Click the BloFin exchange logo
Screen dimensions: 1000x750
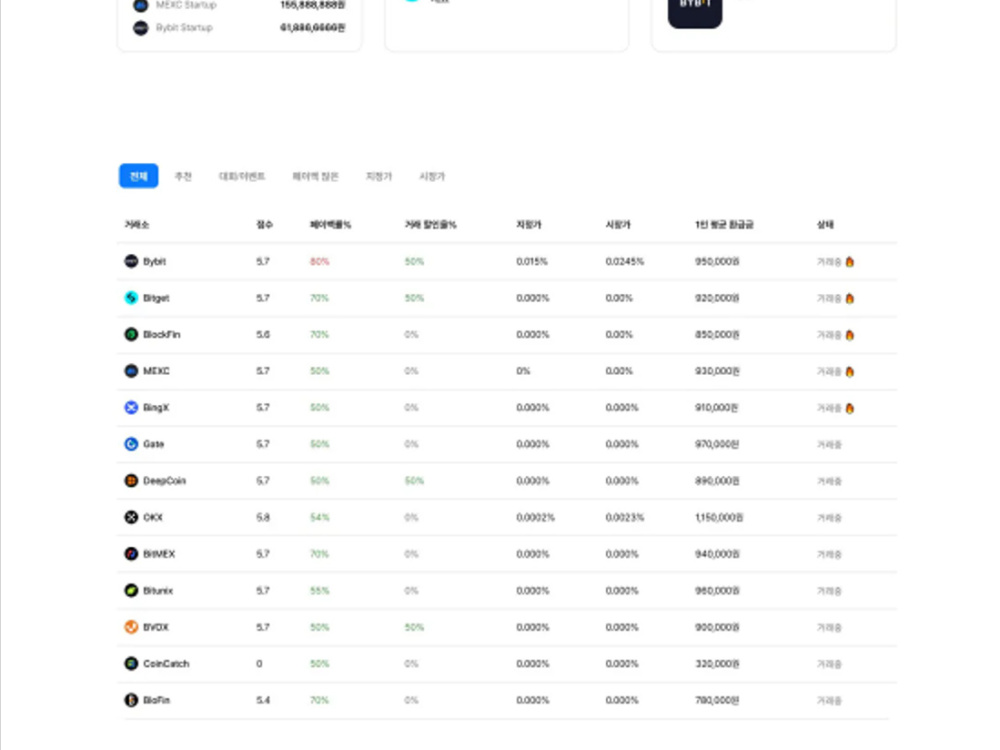[x=131, y=700]
